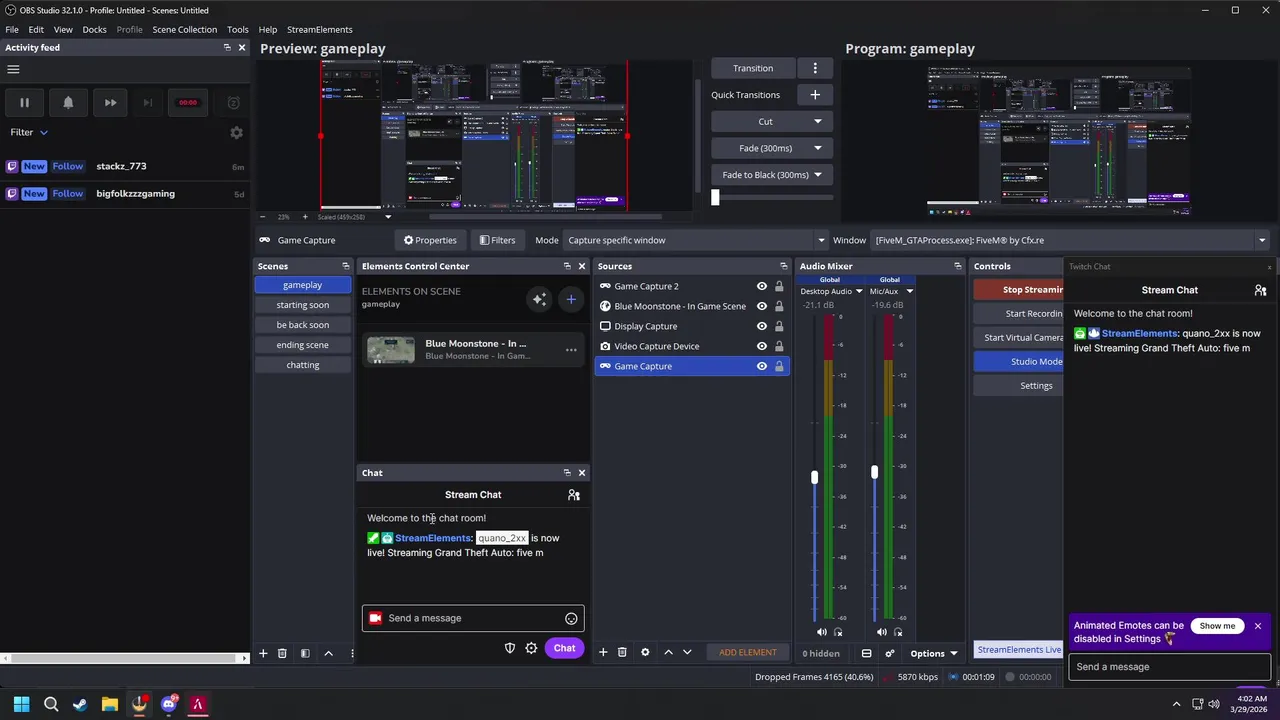The image size is (1280, 720).
Task: Expand the Cut transition dropdown arrow
Action: pos(817,121)
